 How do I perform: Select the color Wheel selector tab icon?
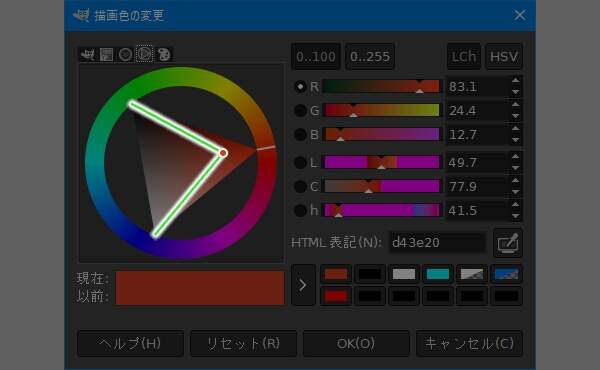(144, 54)
